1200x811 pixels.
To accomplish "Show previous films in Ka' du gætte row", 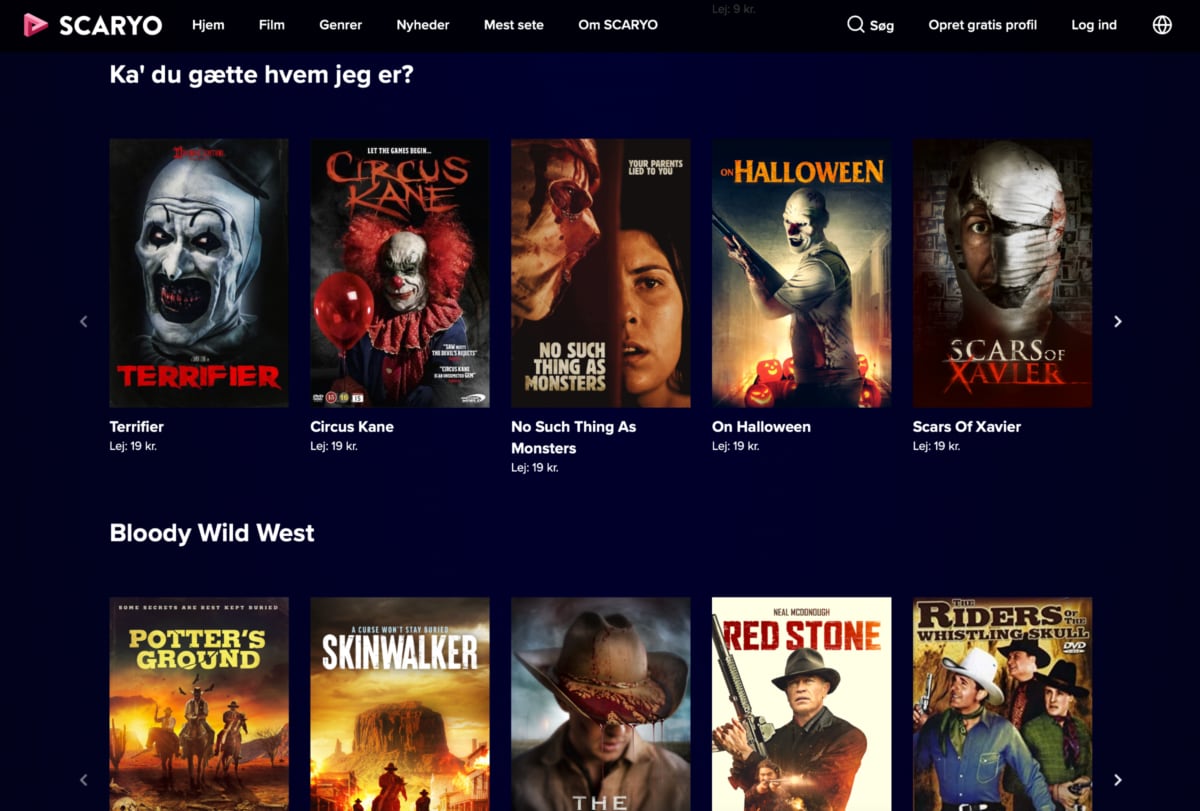I will (x=84, y=321).
